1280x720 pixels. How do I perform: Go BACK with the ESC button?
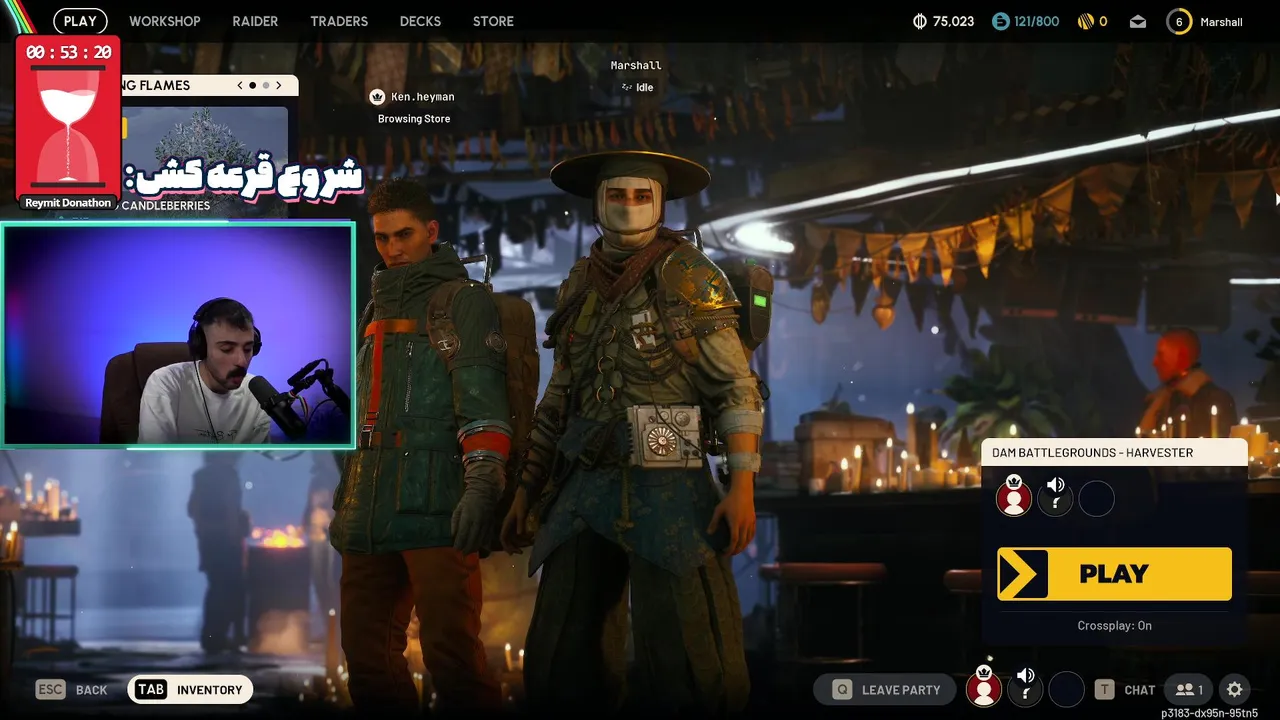coord(71,689)
